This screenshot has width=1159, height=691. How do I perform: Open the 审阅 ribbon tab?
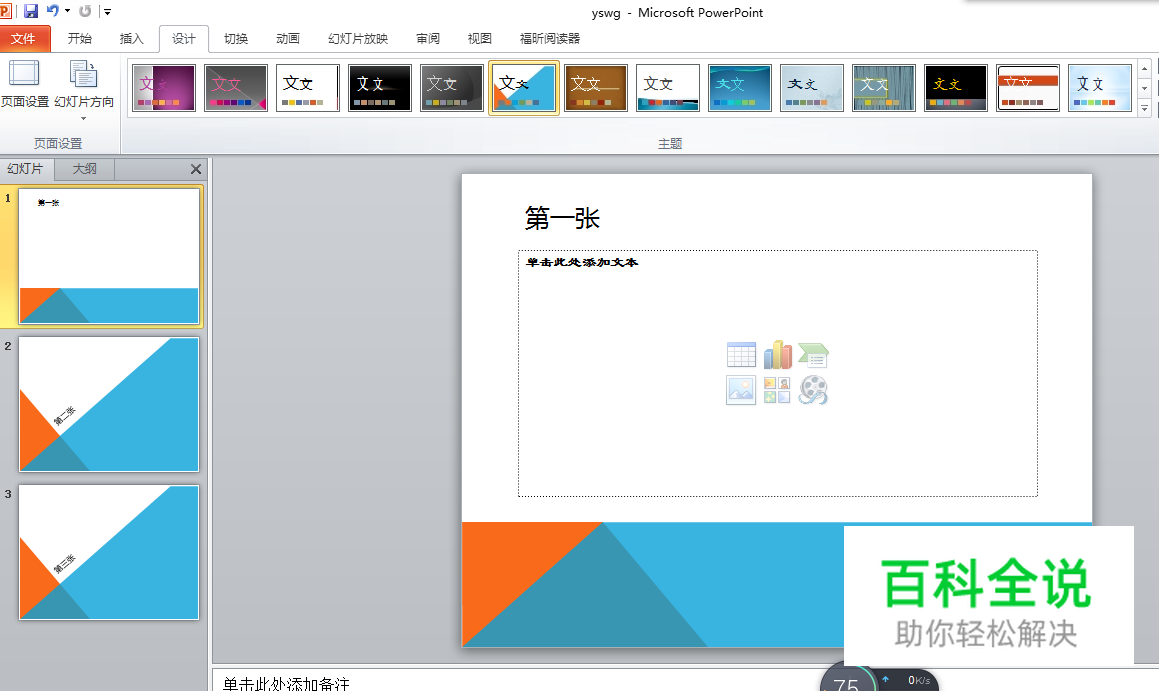coord(428,38)
